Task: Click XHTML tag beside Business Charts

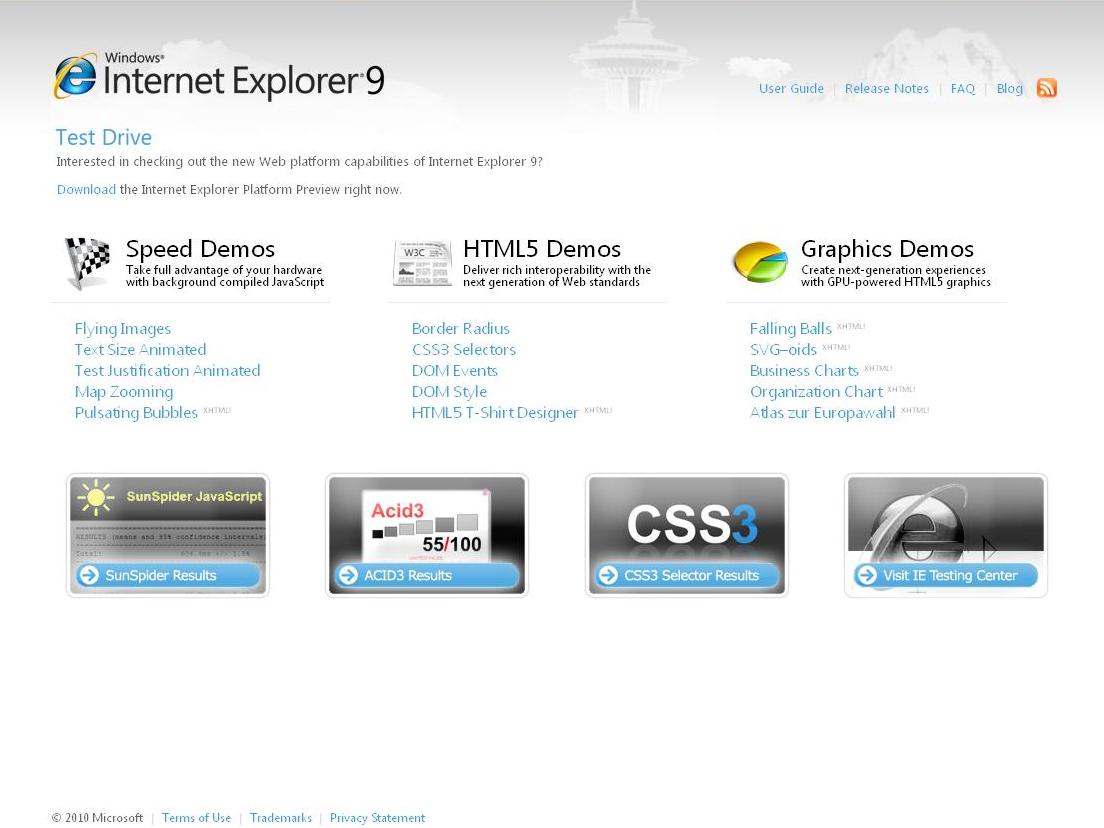Action: coord(878,368)
